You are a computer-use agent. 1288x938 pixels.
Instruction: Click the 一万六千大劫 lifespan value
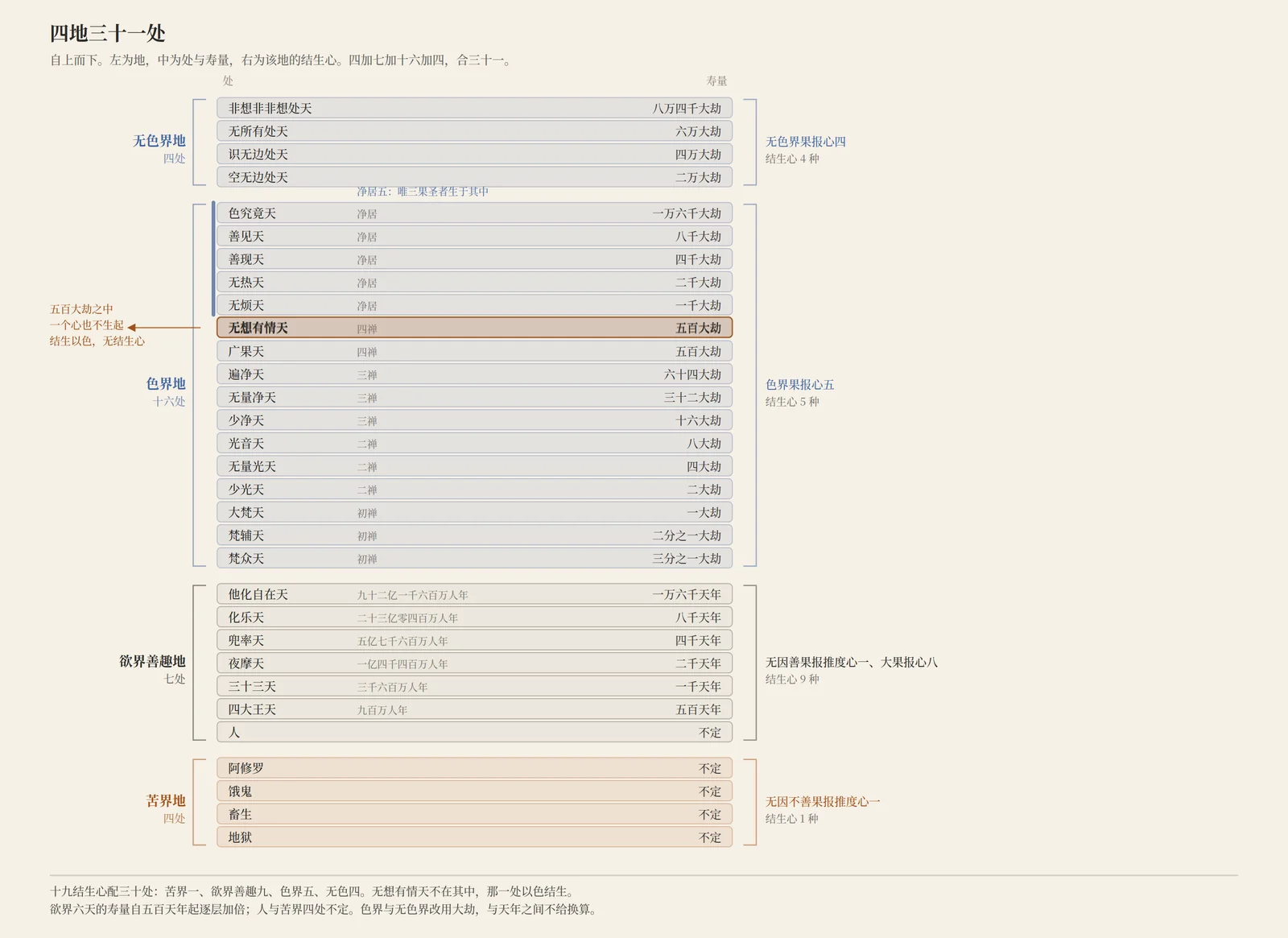coord(687,213)
